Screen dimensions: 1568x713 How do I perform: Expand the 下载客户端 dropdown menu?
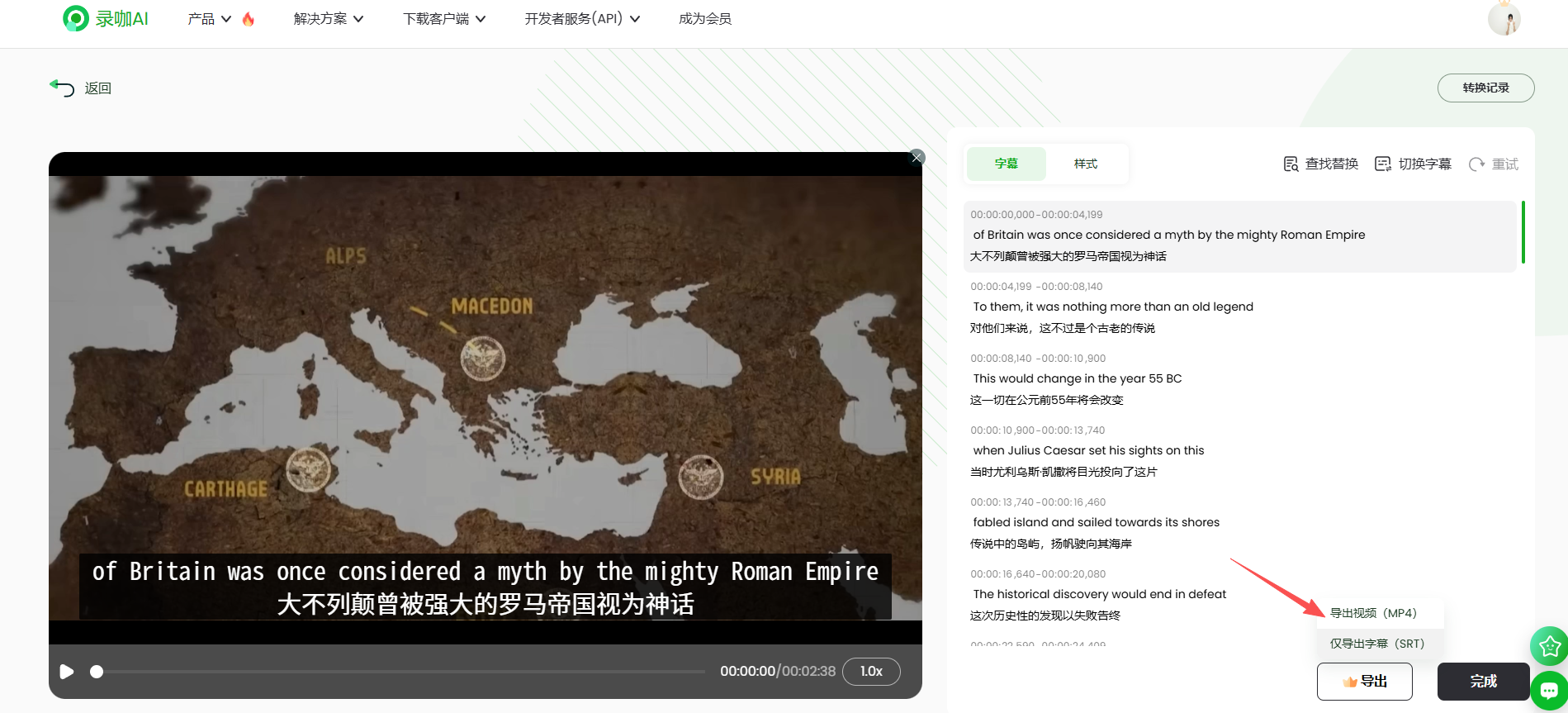pos(444,19)
